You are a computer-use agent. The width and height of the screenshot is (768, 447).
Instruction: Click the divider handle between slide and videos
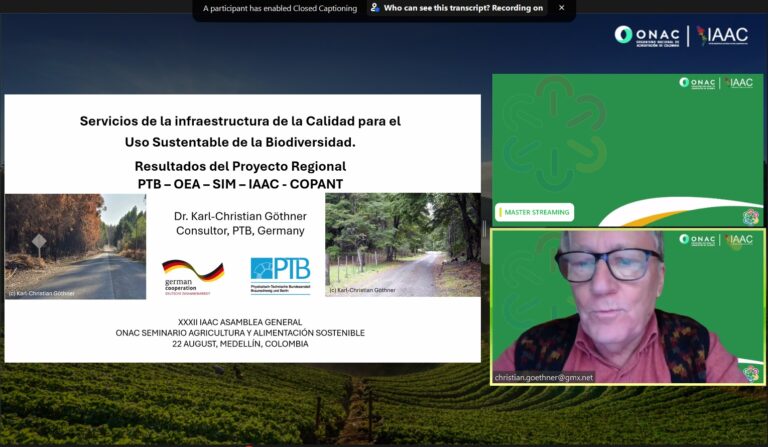click(486, 228)
